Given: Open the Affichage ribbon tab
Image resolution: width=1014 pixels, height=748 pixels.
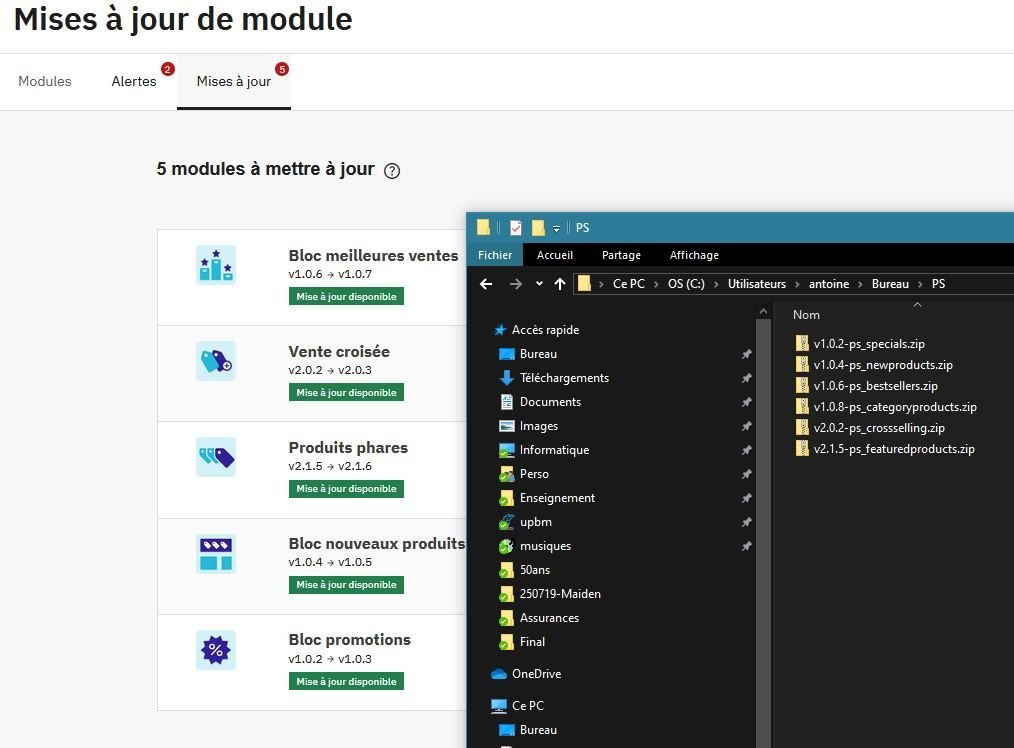Looking at the screenshot, I should 694,255.
